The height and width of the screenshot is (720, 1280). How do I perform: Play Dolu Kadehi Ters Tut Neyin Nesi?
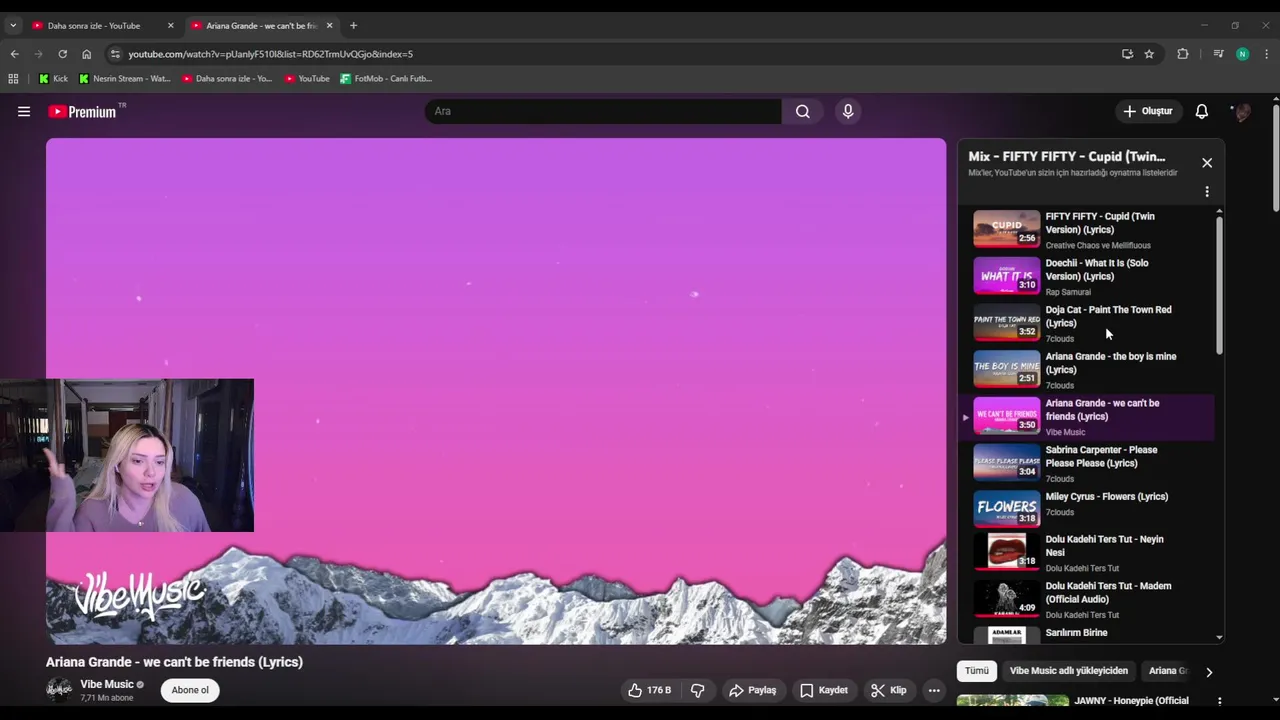[x=1087, y=553]
